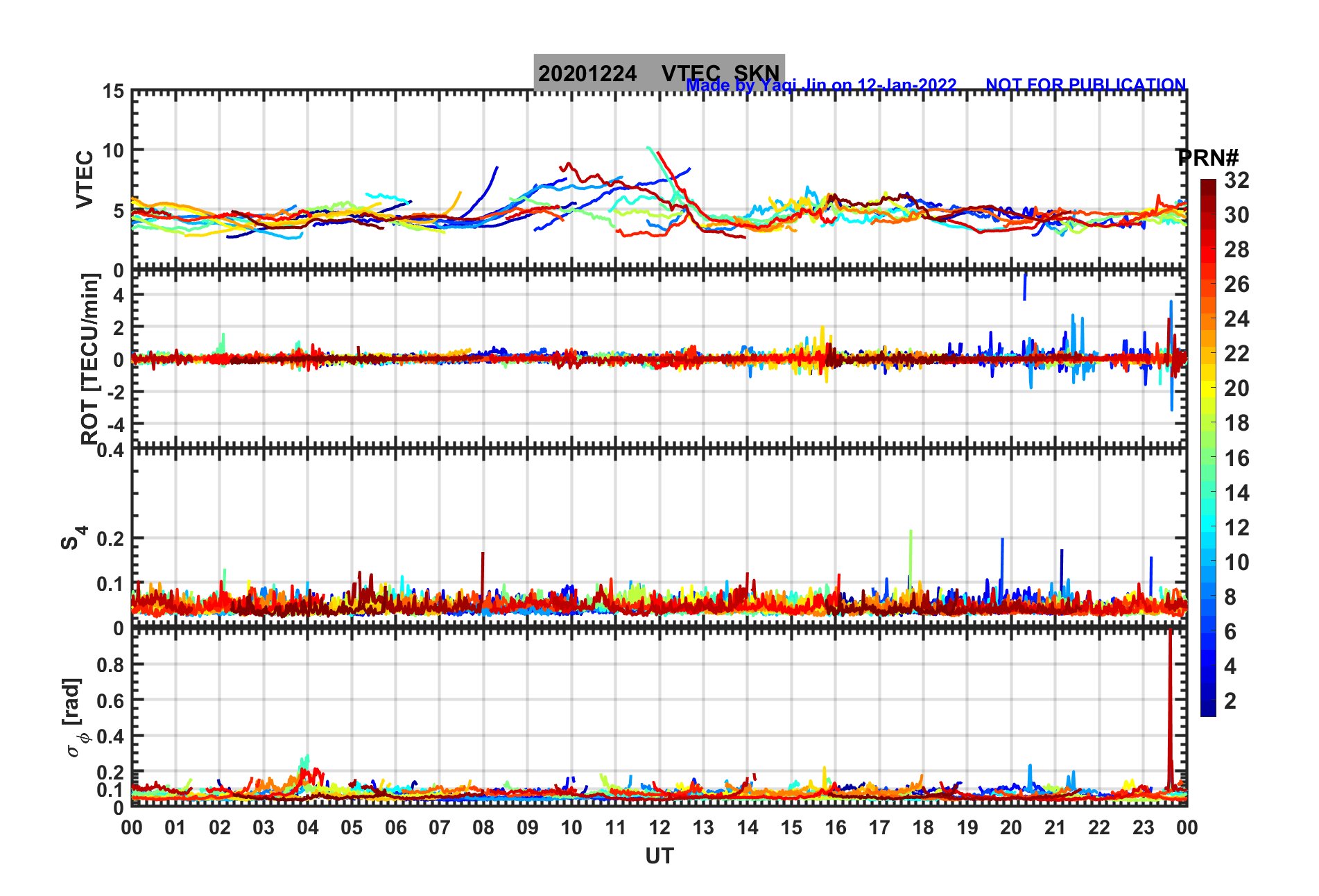Screen dimensions: 1319x896
Task: Select the "0.6" tick on the σφ y-axis
Action: click(x=110, y=700)
